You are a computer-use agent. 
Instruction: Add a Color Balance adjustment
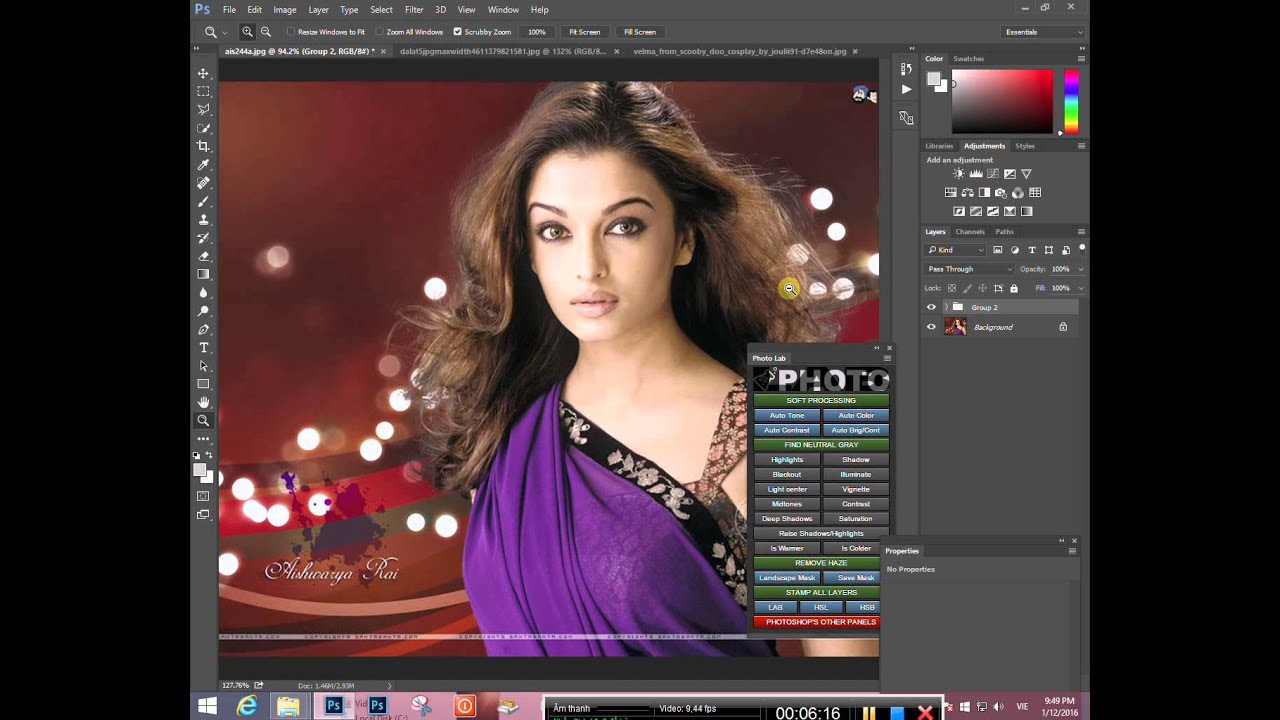(967, 193)
